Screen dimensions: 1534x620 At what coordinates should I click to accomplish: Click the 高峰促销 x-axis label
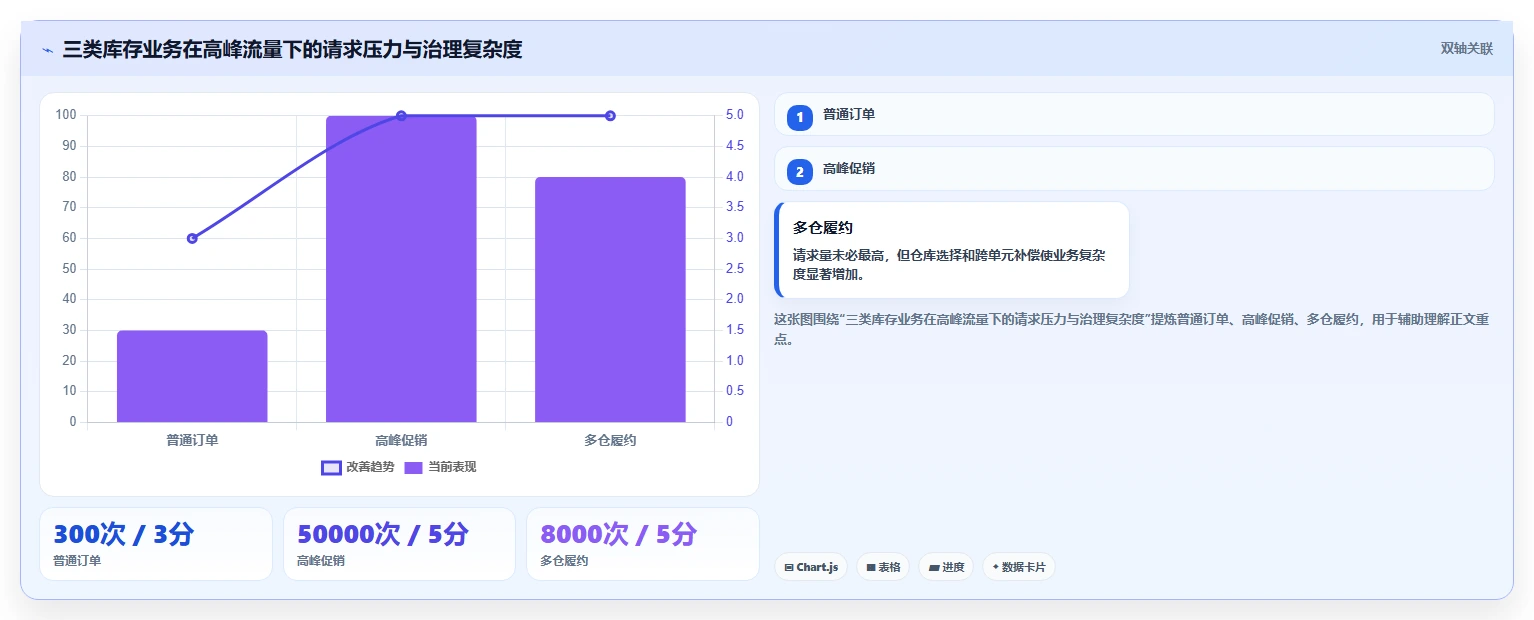point(401,440)
